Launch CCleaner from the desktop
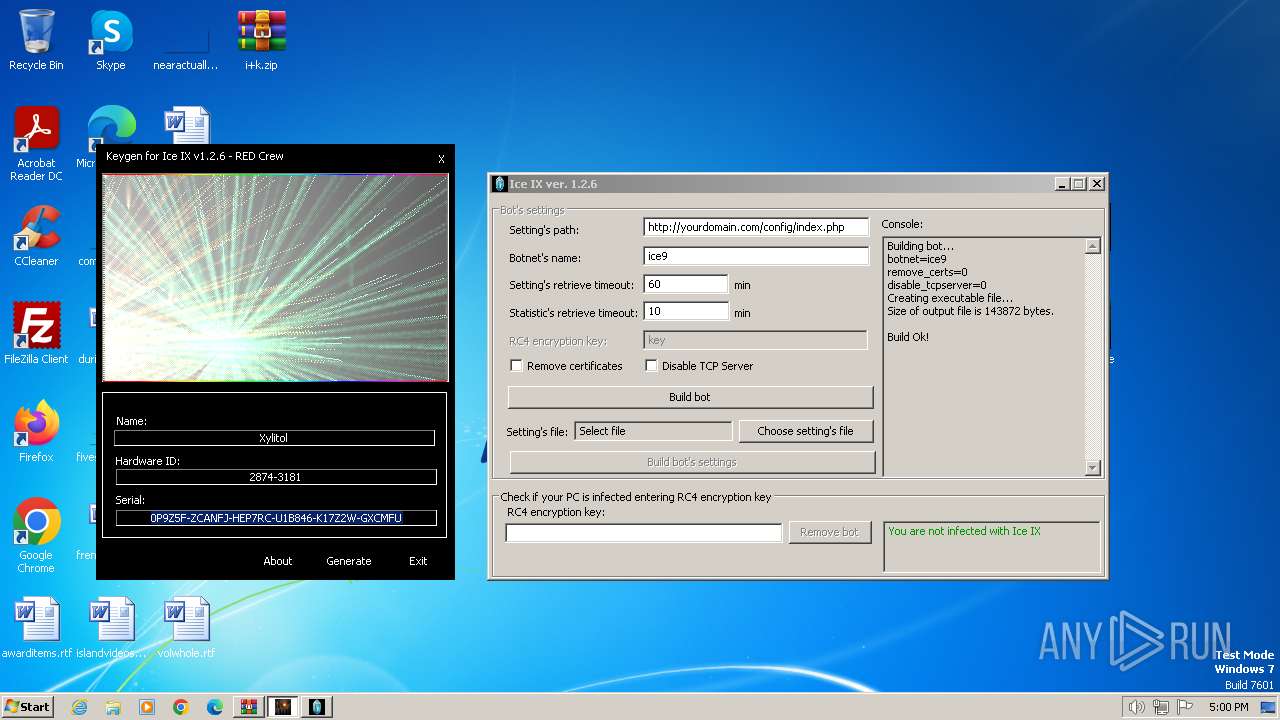Image resolution: width=1280 pixels, height=720 pixels. (36, 237)
